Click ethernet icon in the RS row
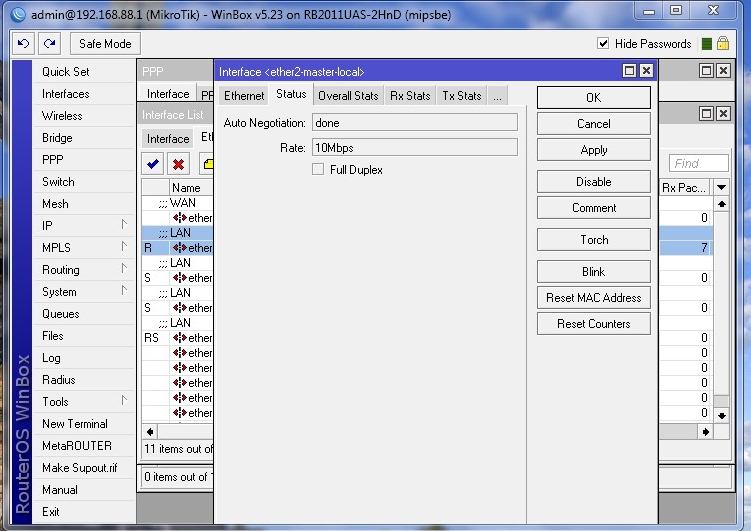 (x=180, y=338)
